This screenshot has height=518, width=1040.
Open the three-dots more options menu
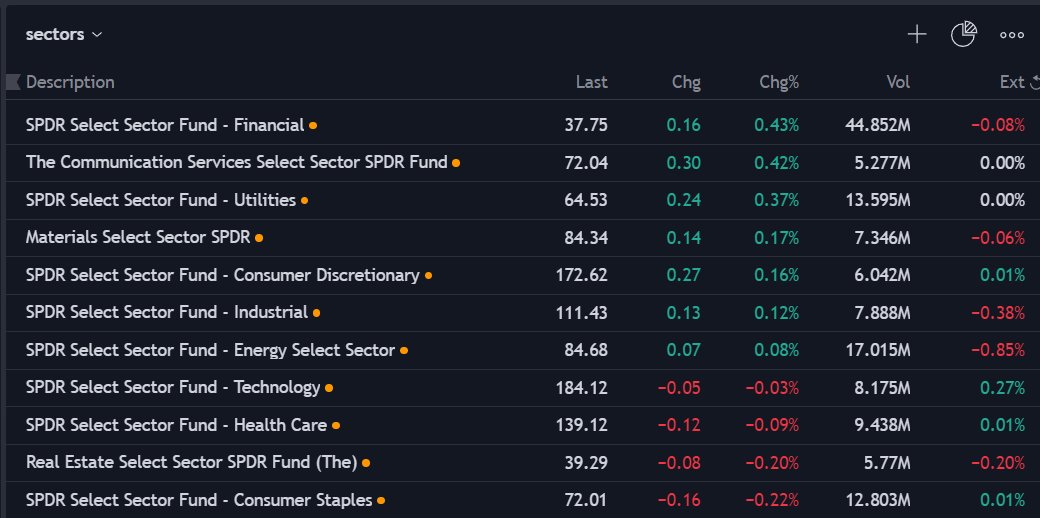coord(1011,35)
